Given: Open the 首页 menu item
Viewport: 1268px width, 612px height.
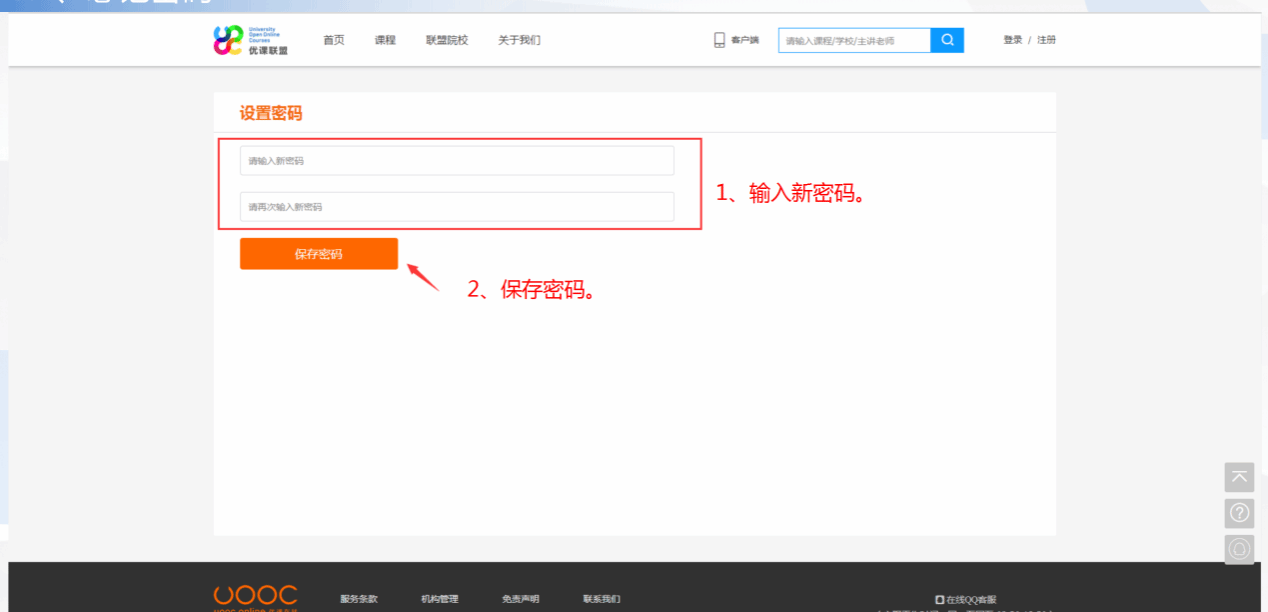Looking at the screenshot, I should 334,40.
